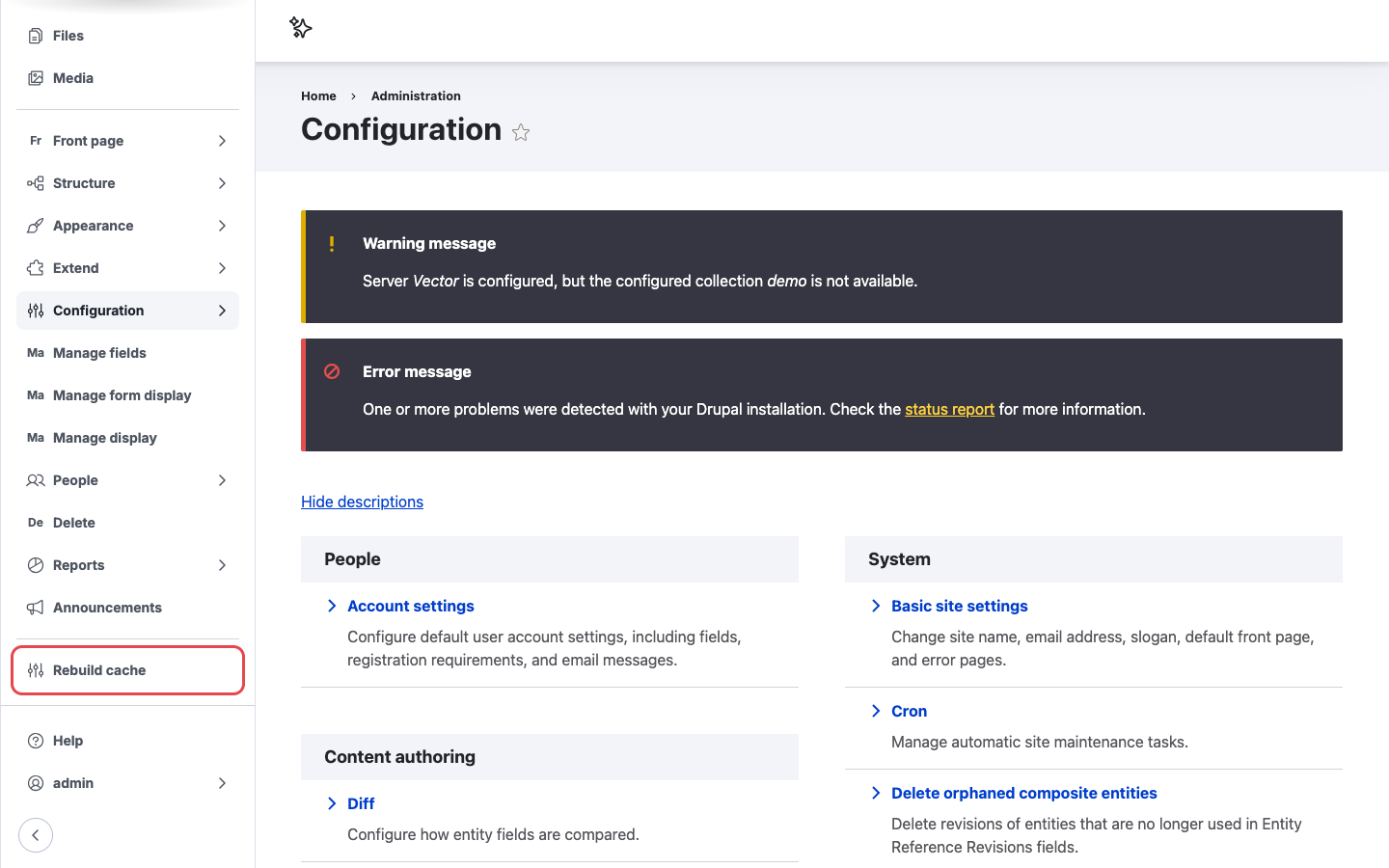Open Manage form display menu item

pos(127,395)
